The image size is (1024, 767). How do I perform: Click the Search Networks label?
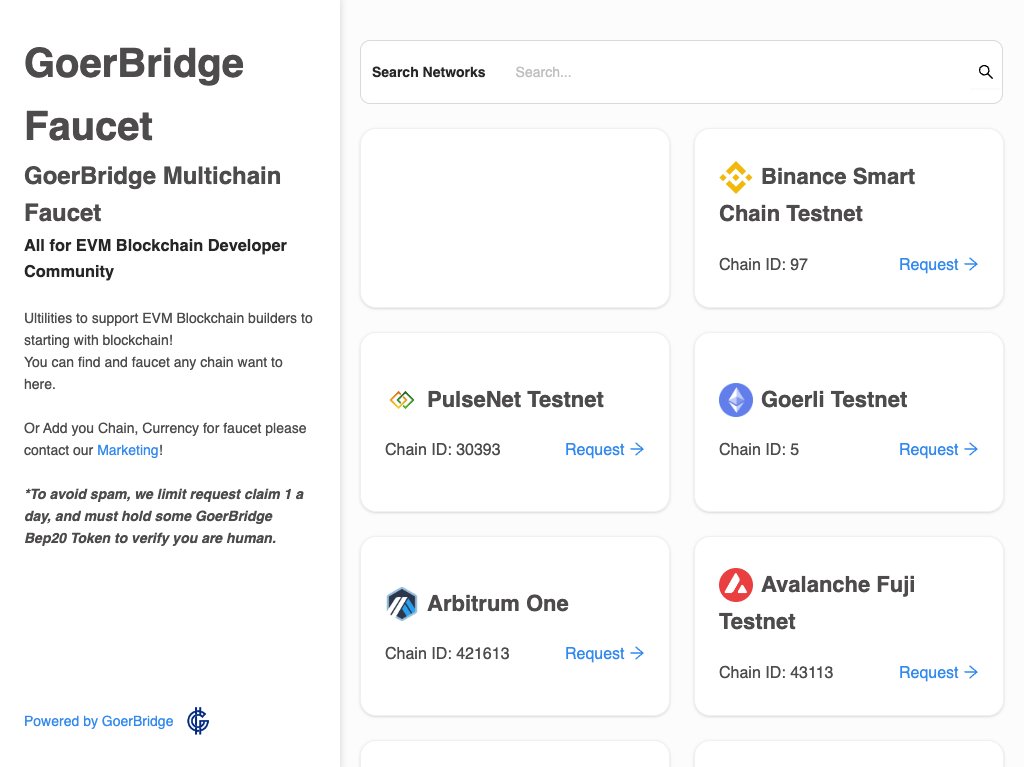[x=428, y=72]
